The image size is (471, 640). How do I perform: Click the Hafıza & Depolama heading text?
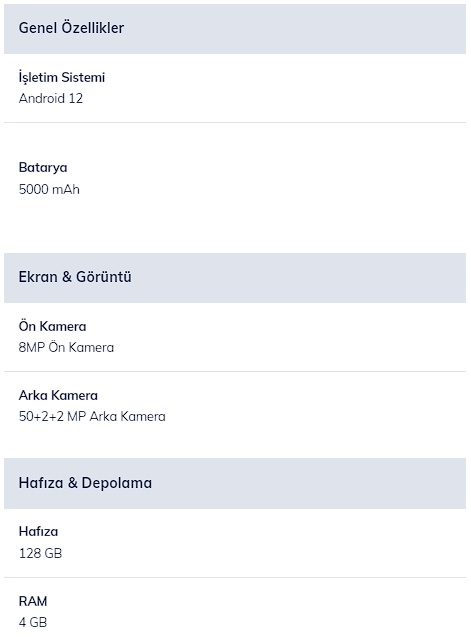pyautogui.click(x=85, y=483)
